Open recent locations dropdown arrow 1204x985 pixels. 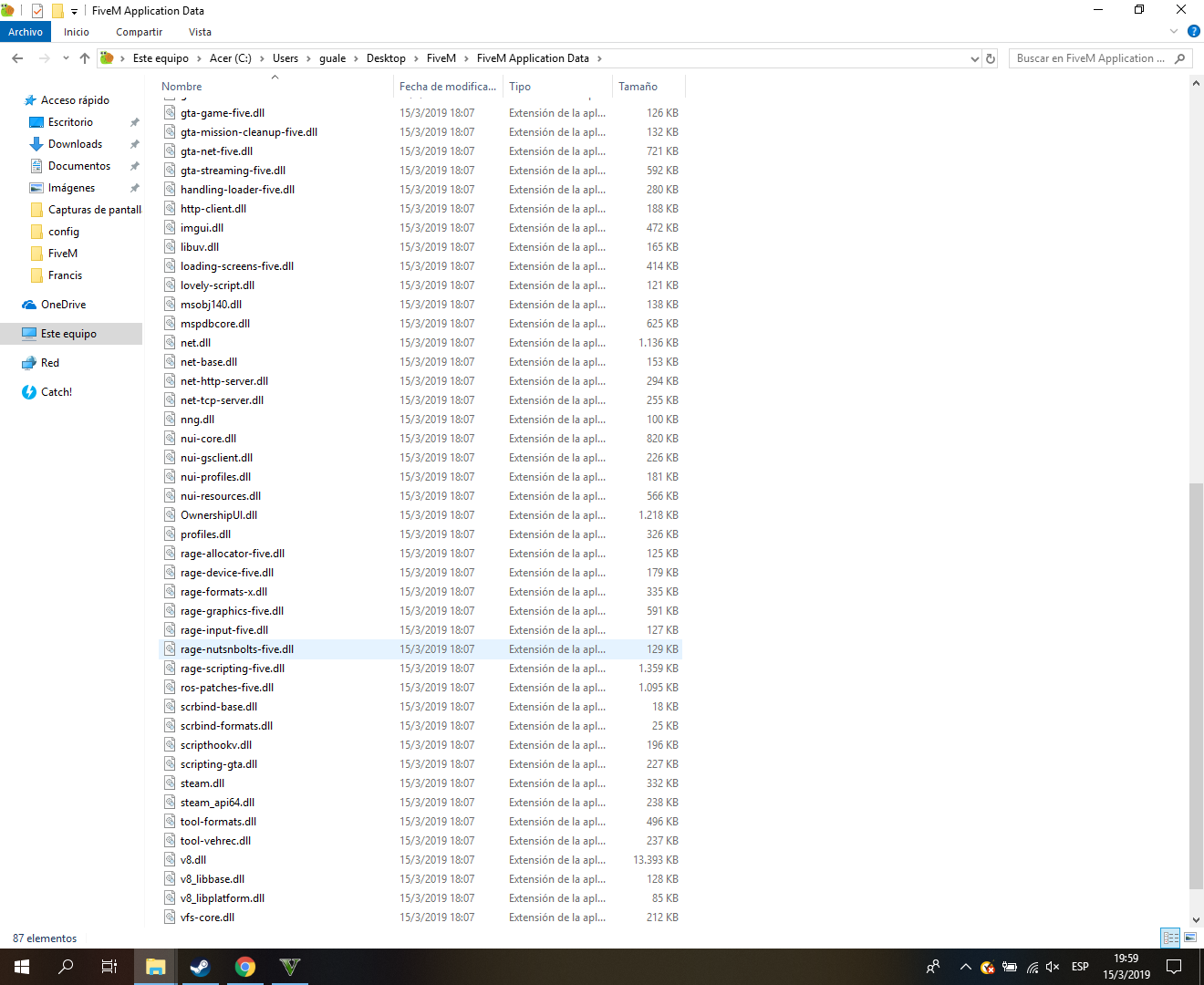pos(66,58)
